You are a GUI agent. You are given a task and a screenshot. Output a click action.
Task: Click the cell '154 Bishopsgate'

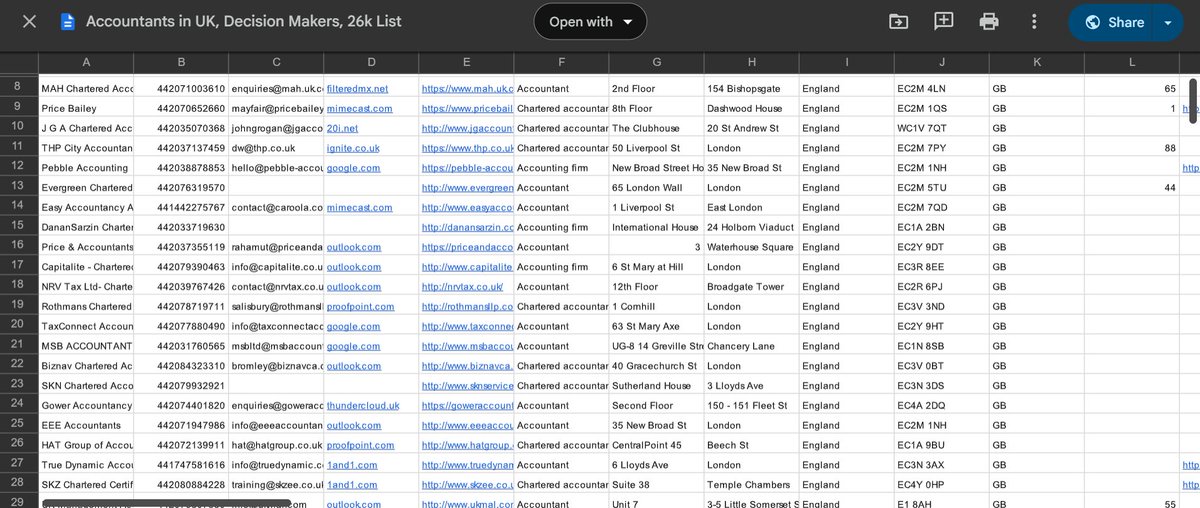coord(751,89)
